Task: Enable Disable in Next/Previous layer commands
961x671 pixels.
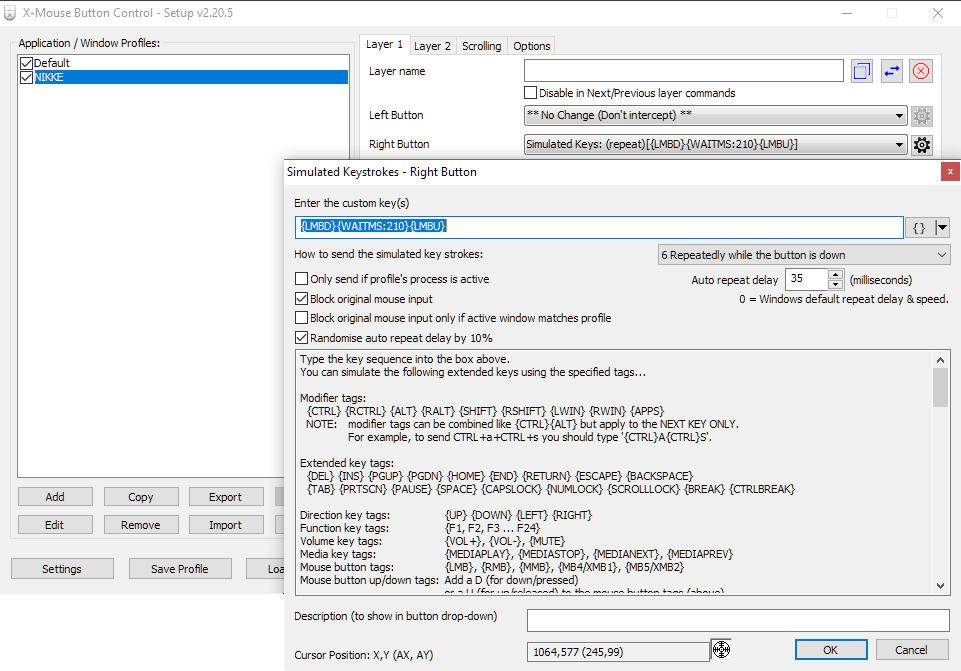Action: click(x=530, y=93)
